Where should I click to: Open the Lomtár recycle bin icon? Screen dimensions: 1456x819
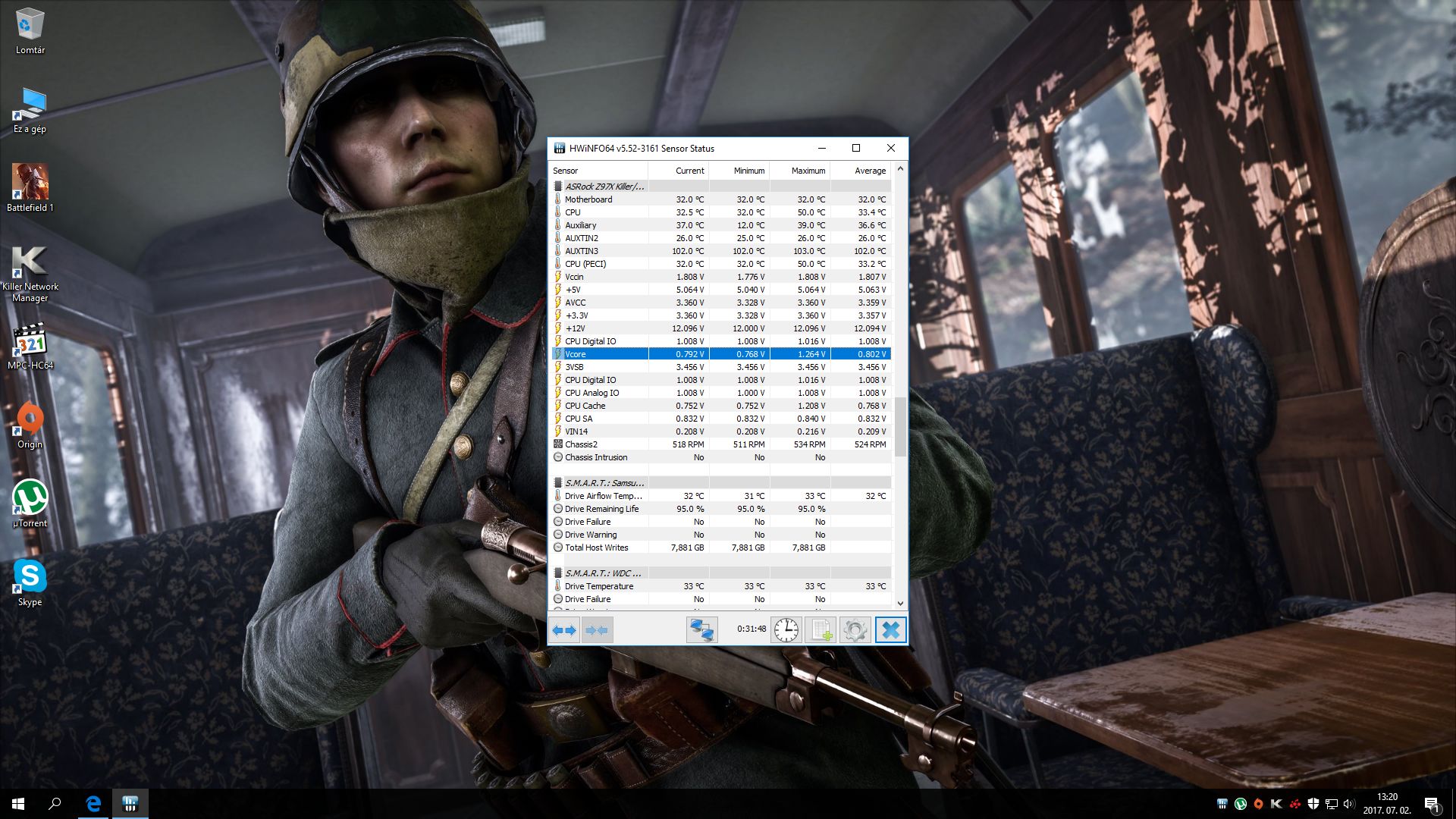[30, 30]
